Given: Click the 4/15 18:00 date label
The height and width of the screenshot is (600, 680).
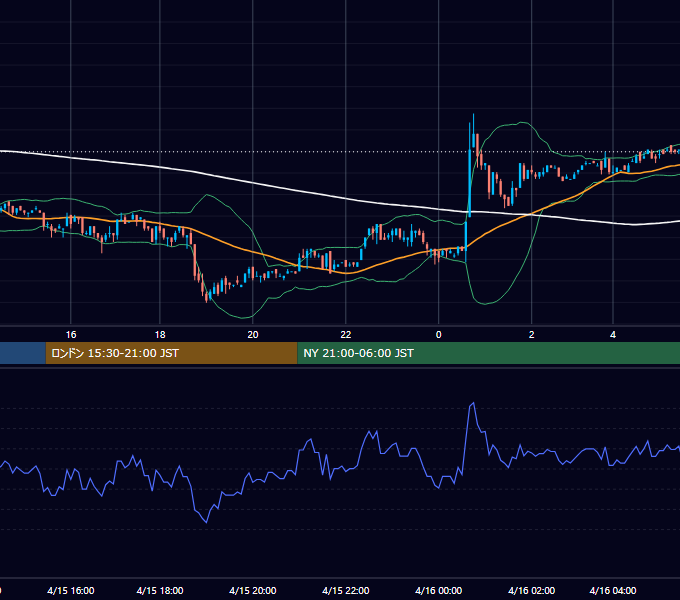Looking at the screenshot, I should coord(160,590).
